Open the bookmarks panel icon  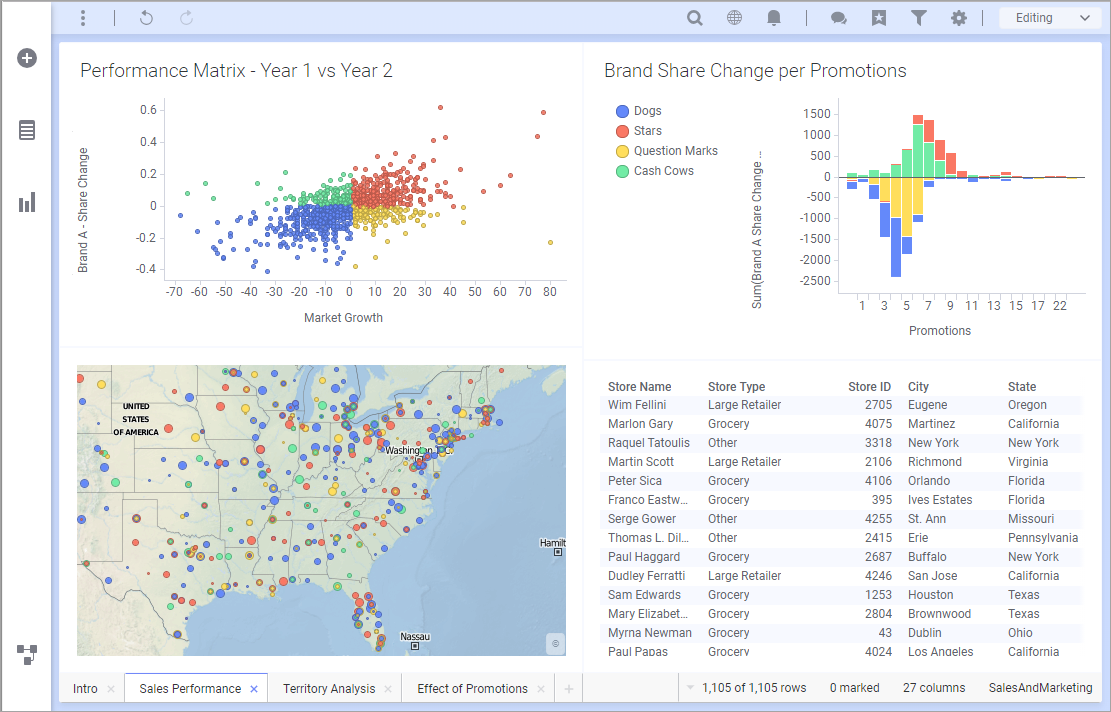[x=878, y=17]
